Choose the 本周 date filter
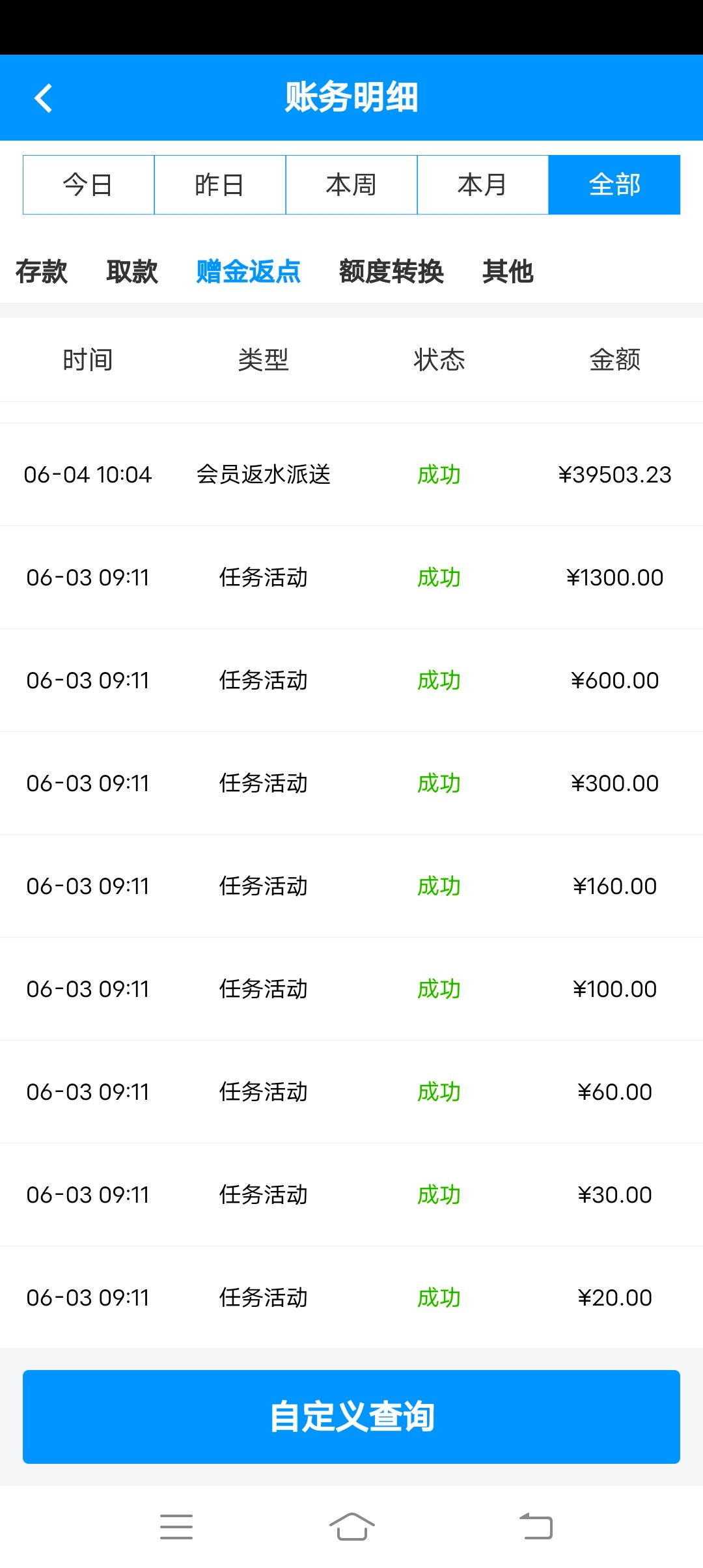Viewport: 703px width, 1568px height. pos(351,185)
